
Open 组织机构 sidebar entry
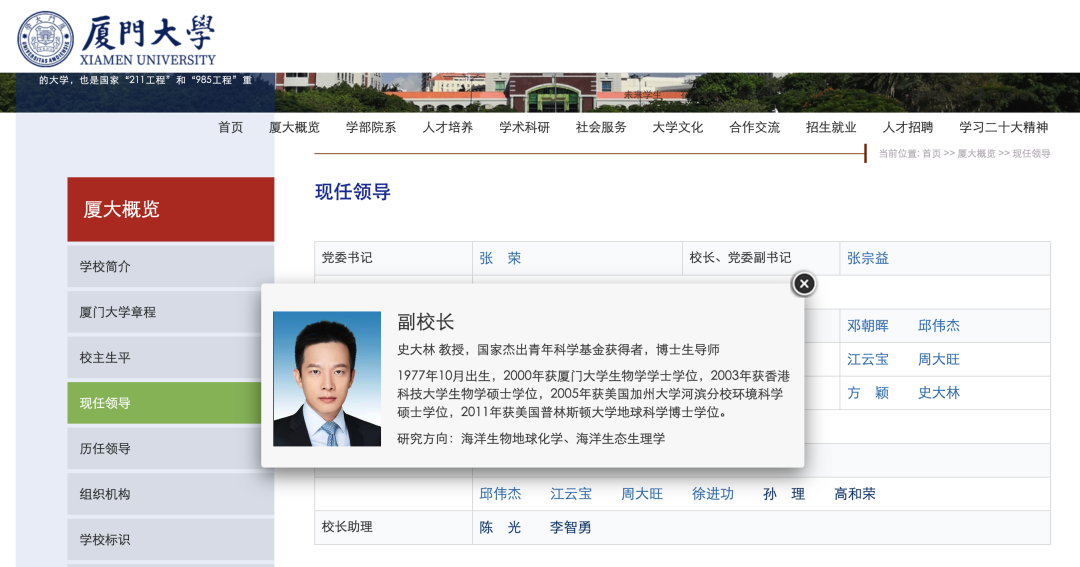point(105,494)
